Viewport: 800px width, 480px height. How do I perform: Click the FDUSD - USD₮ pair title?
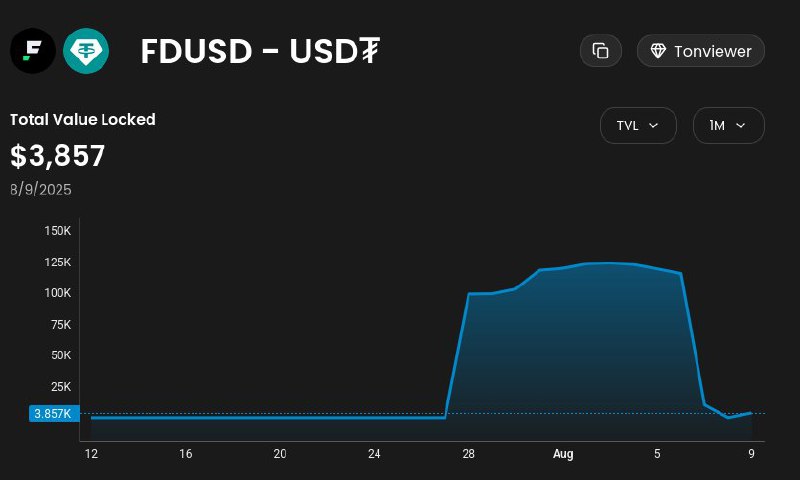click(x=260, y=51)
